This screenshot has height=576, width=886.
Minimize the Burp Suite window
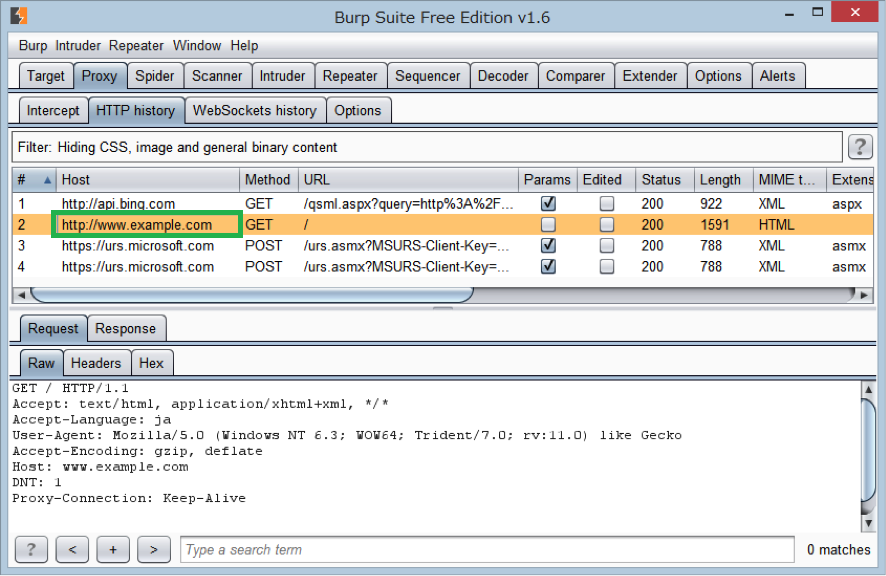(789, 14)
